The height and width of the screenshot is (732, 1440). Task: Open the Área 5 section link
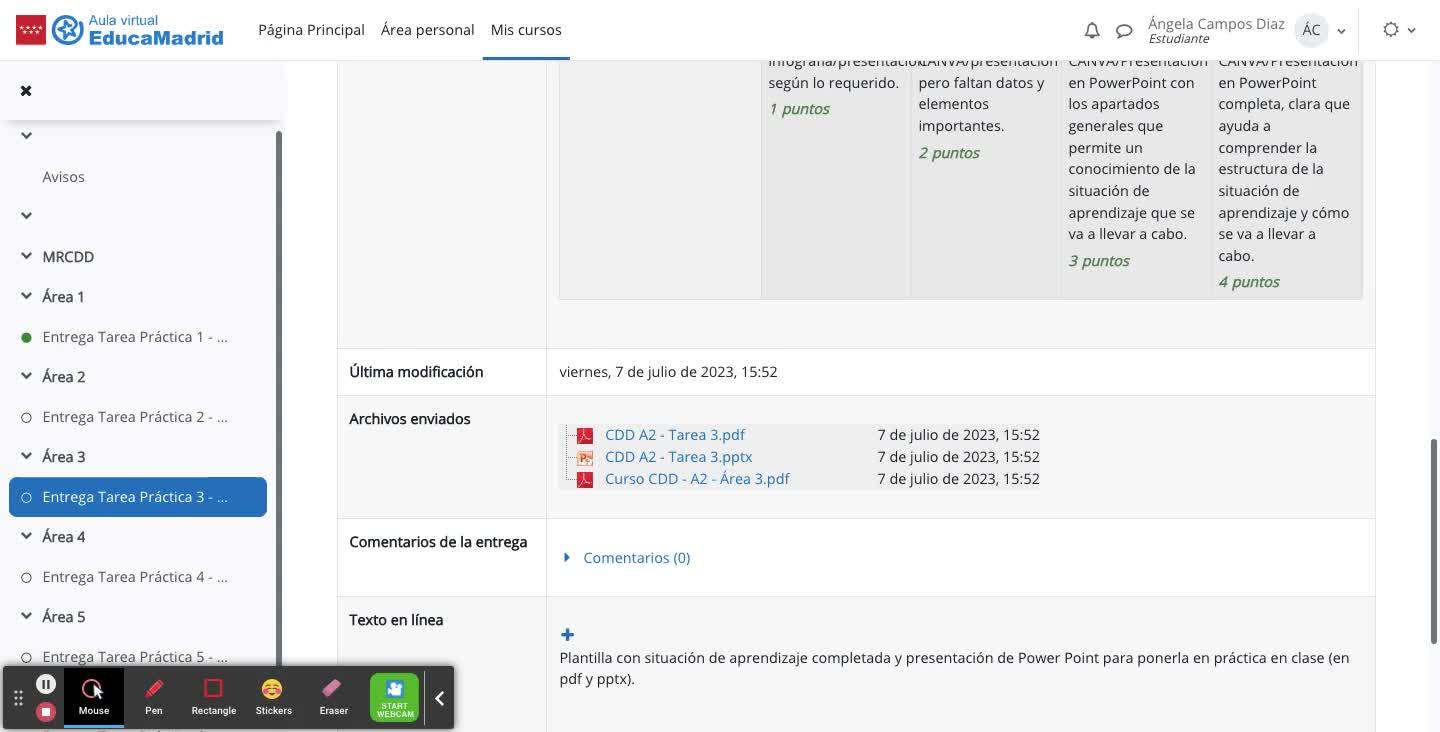pyautogui.click(x=63, y=617)
